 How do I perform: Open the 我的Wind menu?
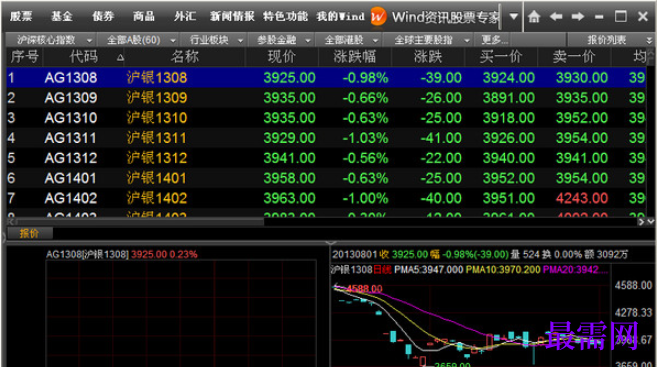point(340,16)
